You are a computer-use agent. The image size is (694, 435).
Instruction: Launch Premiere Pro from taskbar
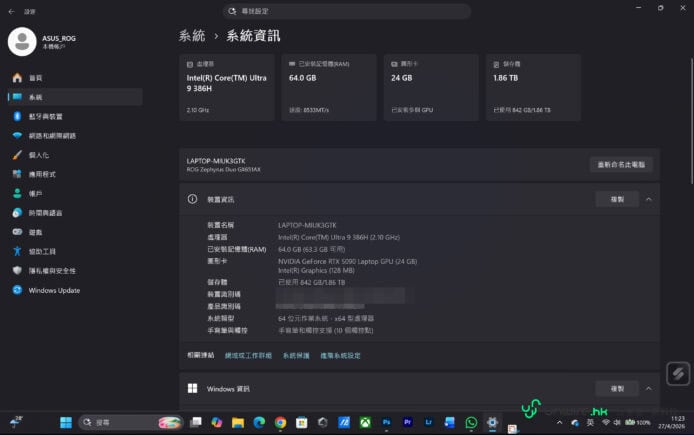coord(408,423)
